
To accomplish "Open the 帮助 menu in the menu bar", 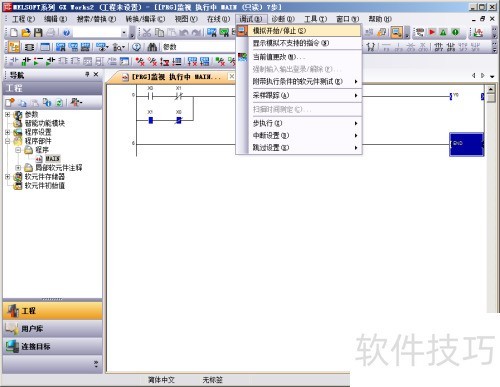I will pyautogui.click(x=380, y=19).
